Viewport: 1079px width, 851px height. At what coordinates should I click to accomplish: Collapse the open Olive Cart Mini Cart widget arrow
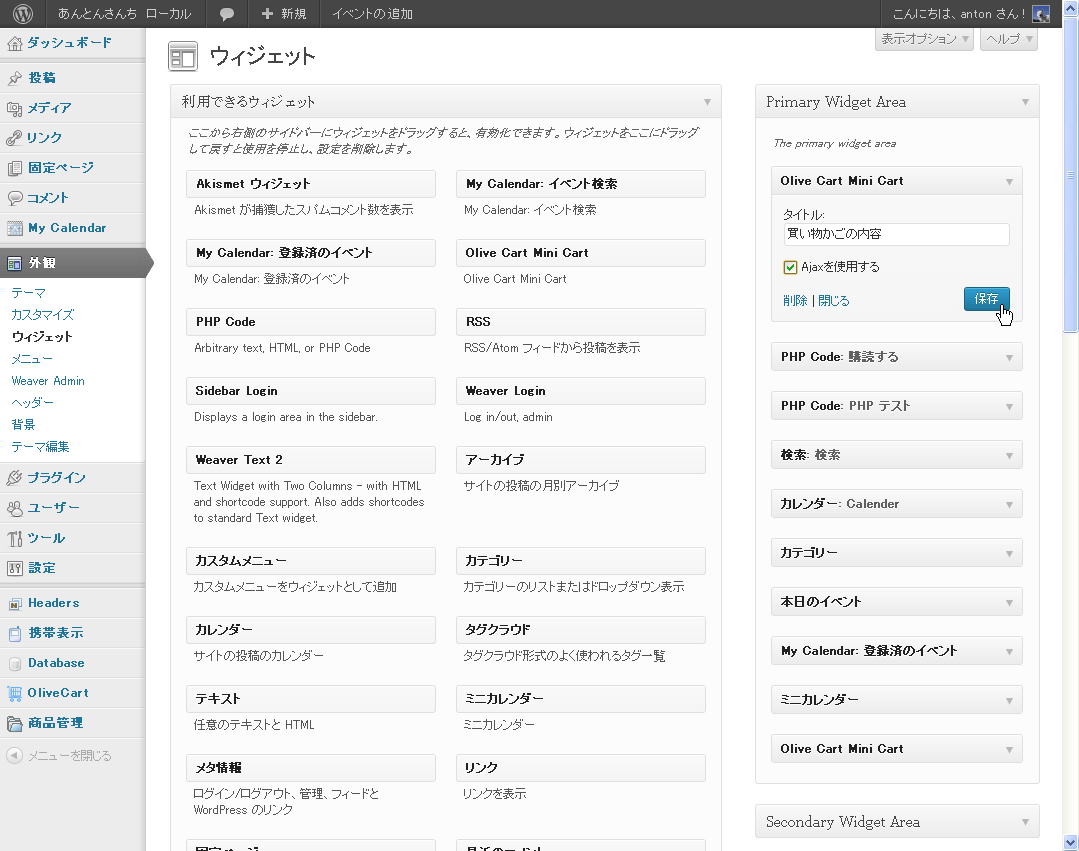click(x=1009, y=182)
